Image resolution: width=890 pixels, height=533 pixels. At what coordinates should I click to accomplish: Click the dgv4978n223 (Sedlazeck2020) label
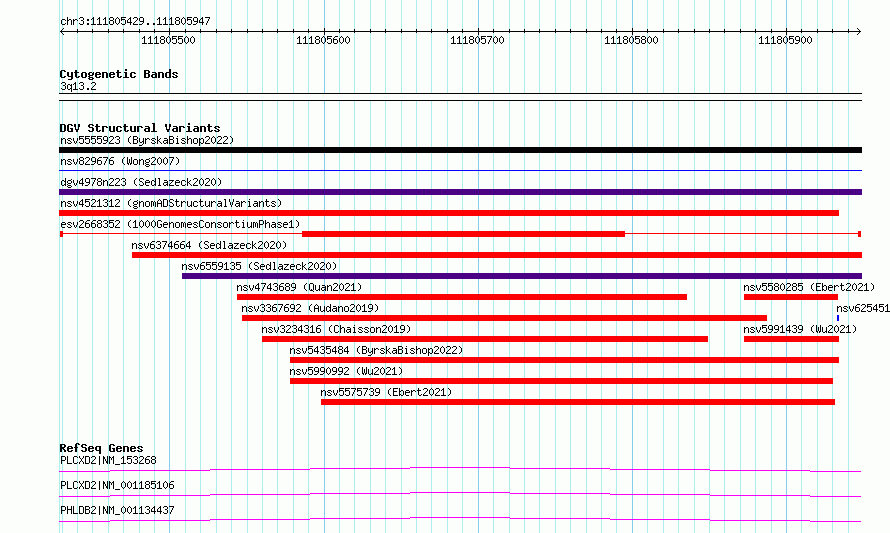click(141, 182)
